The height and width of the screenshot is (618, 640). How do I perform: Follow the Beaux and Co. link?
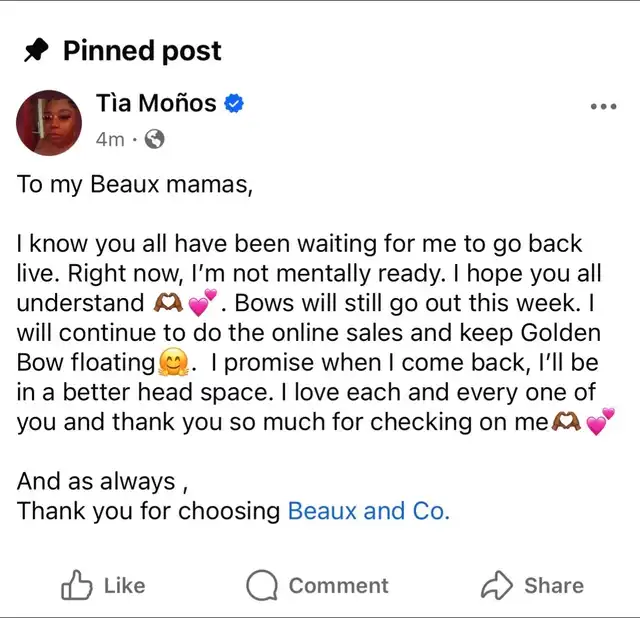point(368,511)
